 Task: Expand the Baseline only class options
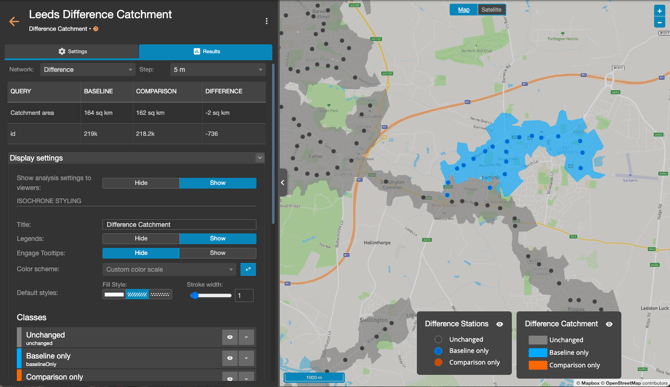pos(247,358)
